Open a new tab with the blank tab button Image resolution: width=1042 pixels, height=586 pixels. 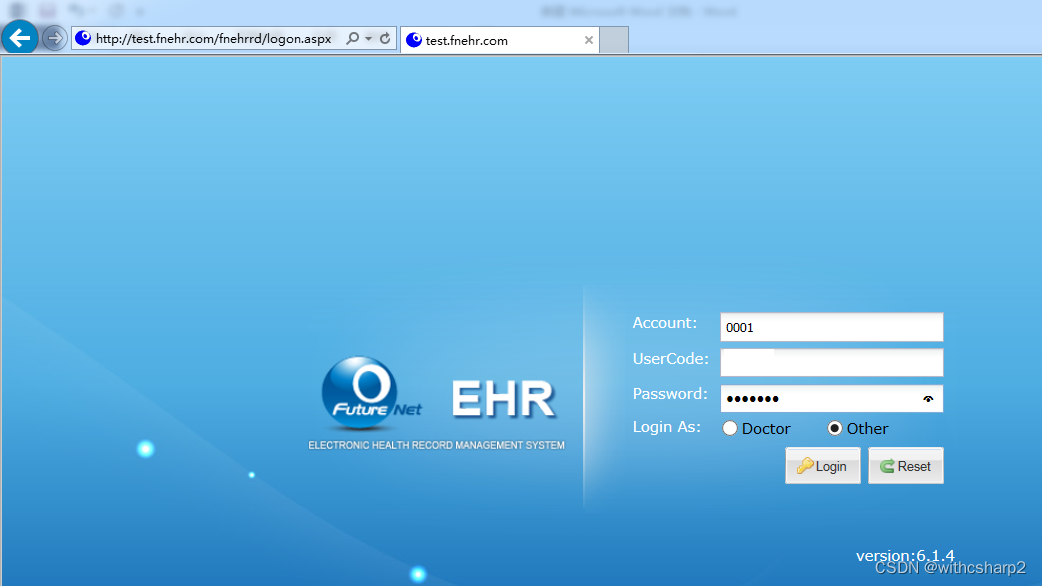[x=614, y=40]
